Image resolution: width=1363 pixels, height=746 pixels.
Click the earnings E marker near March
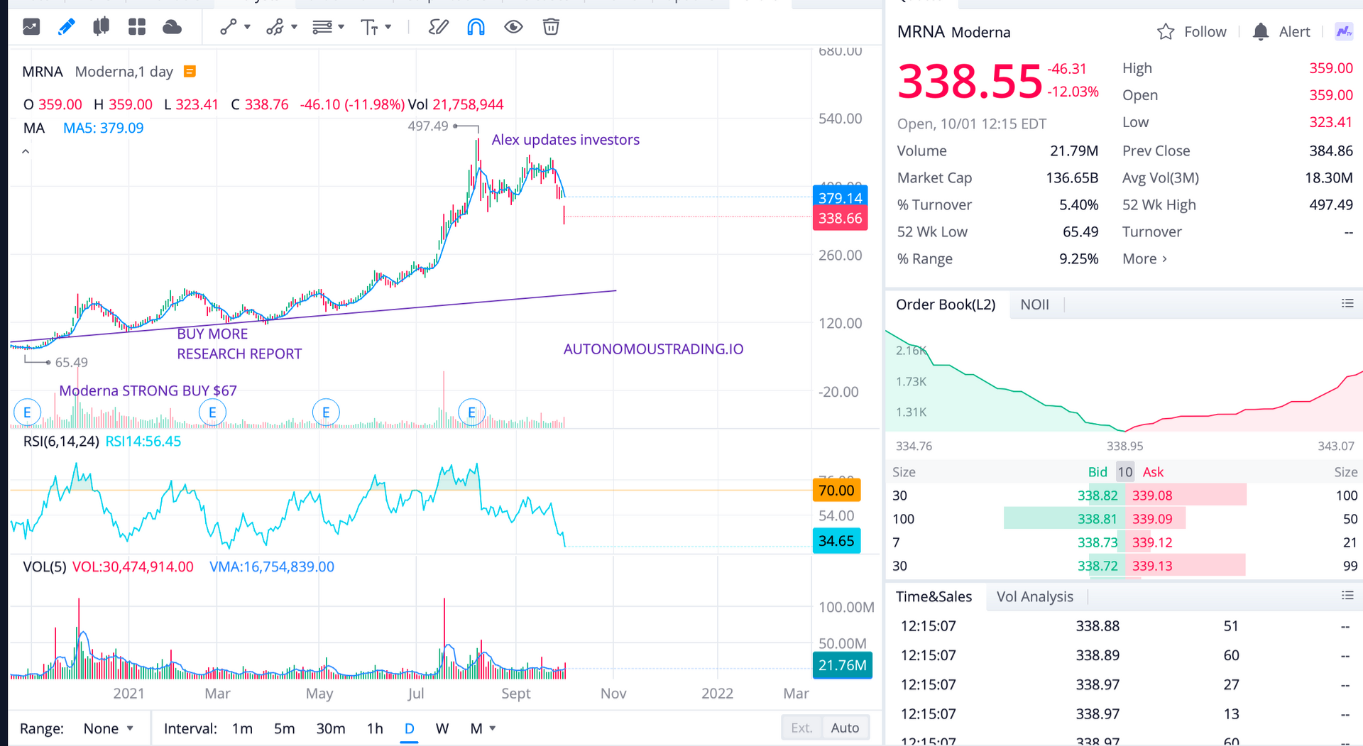pyautogui.click(x=211, y=411)
